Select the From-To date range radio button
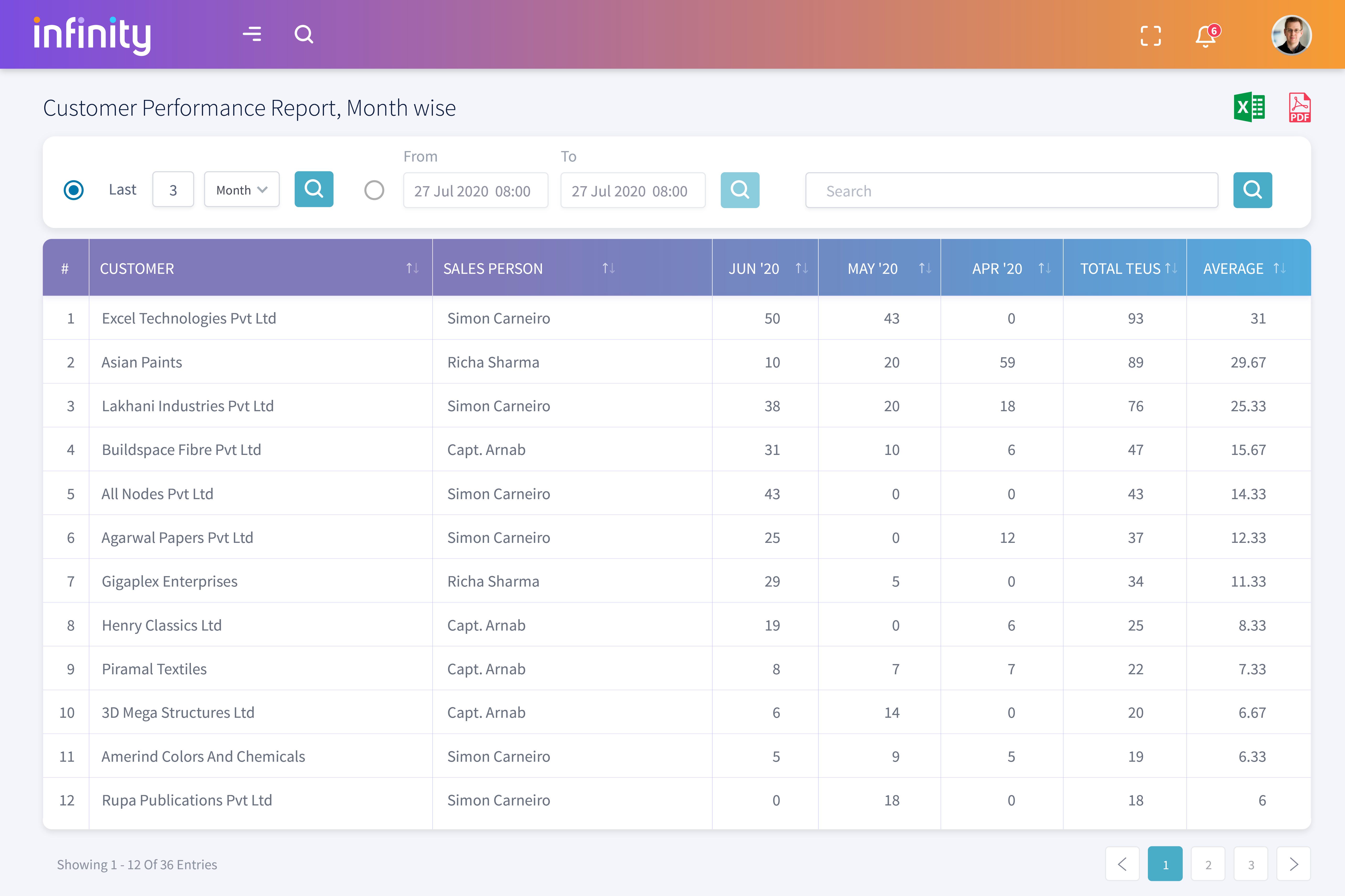The width and height of the screenshot is (1345, 896). pos(374,190)
